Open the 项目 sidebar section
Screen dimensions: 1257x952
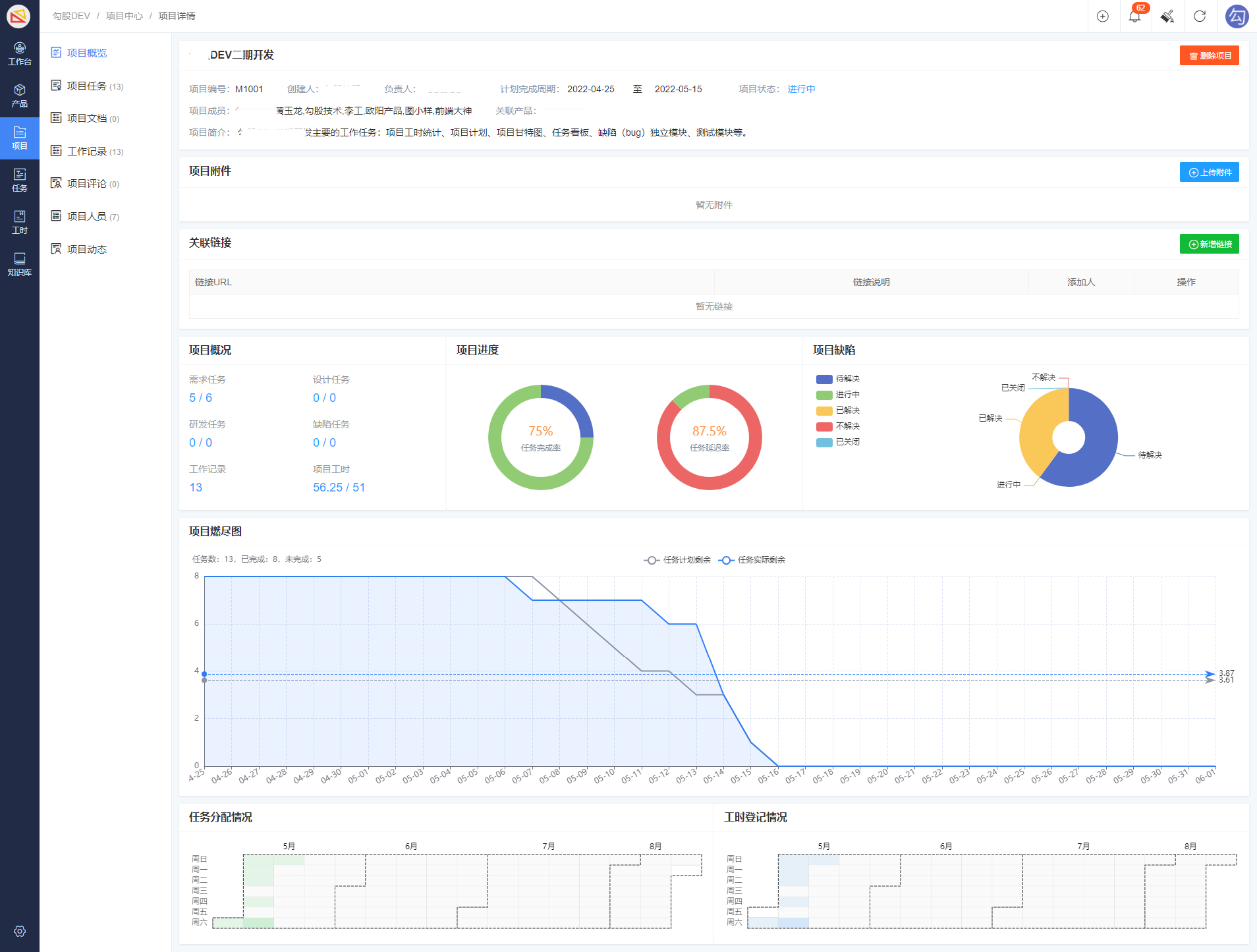point(20,138)
